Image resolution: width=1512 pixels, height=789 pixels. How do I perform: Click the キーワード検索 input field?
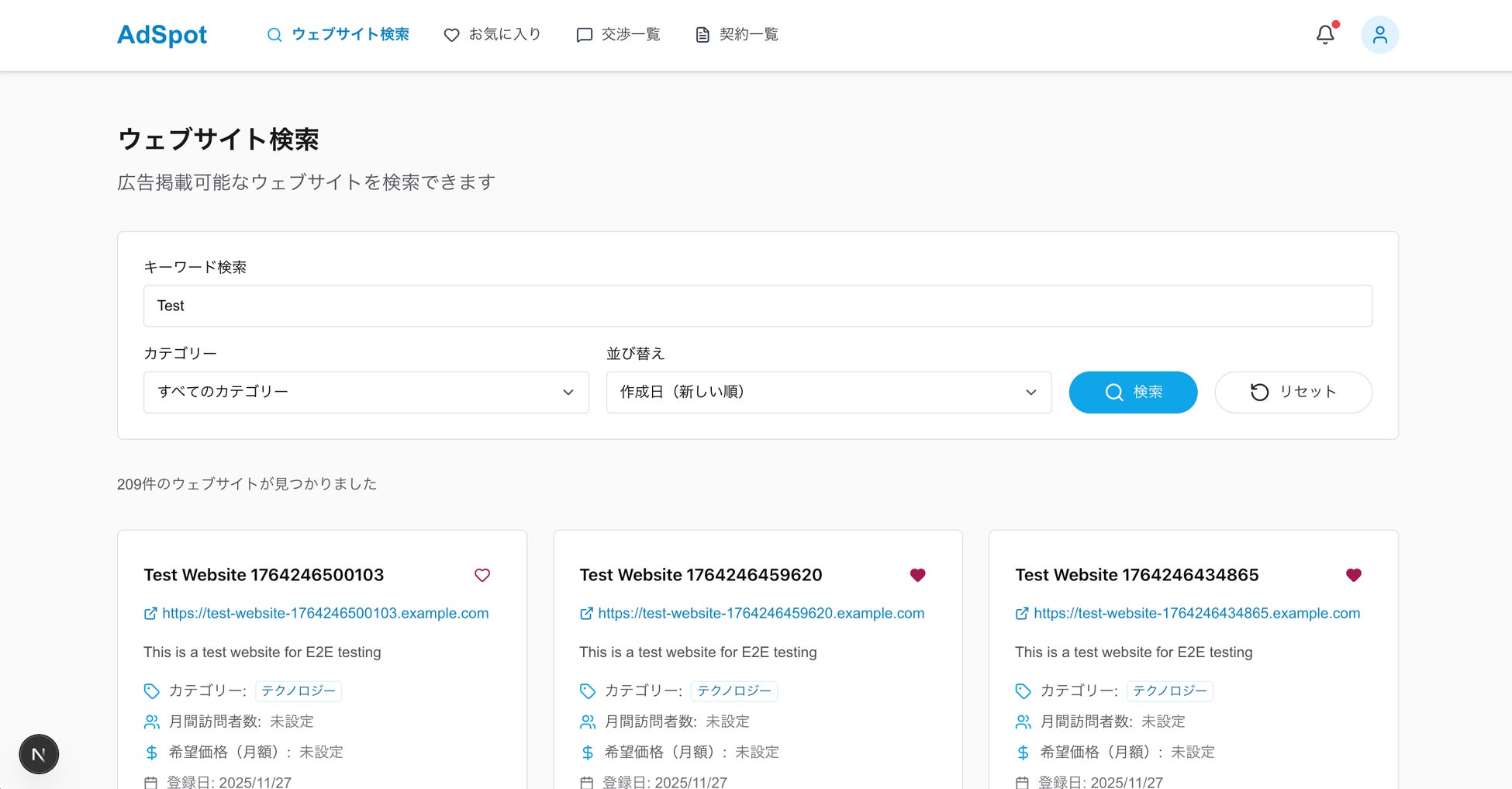tap(757, 306)
